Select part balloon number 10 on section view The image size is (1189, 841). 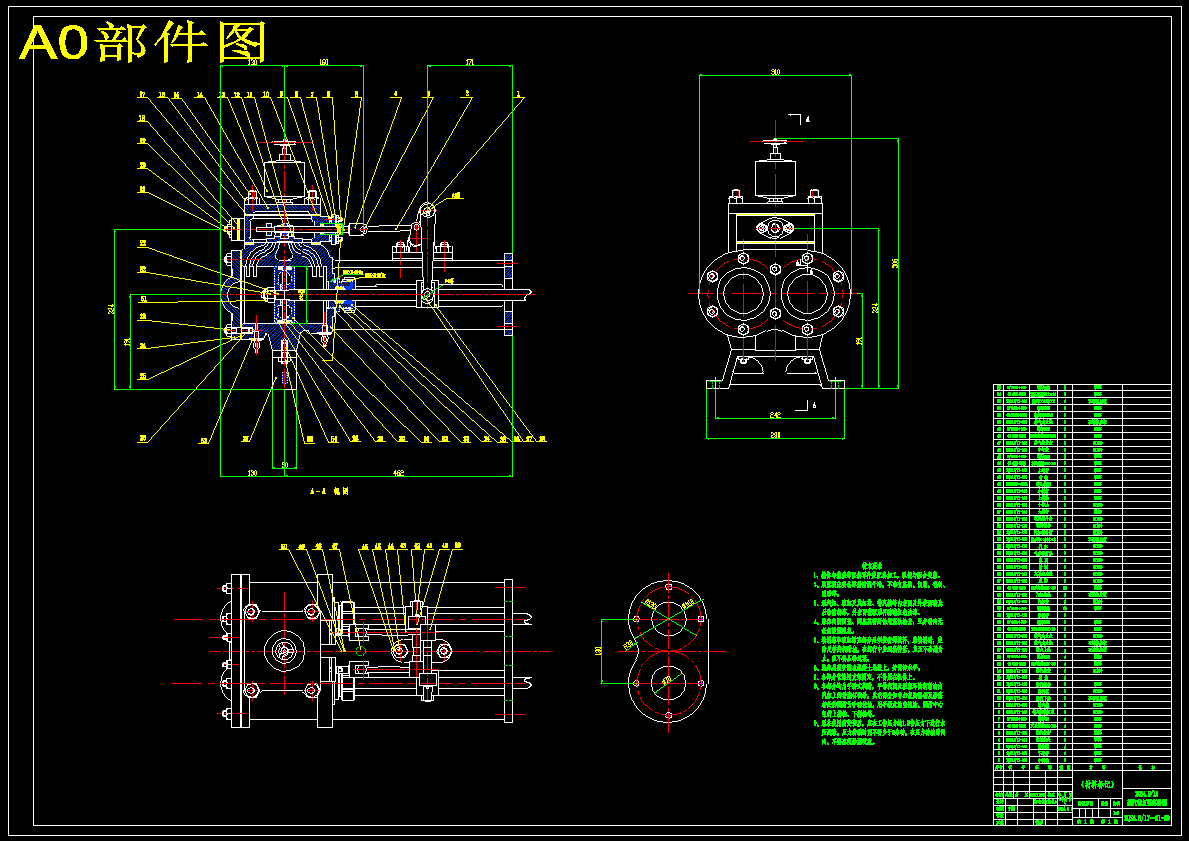266,95
